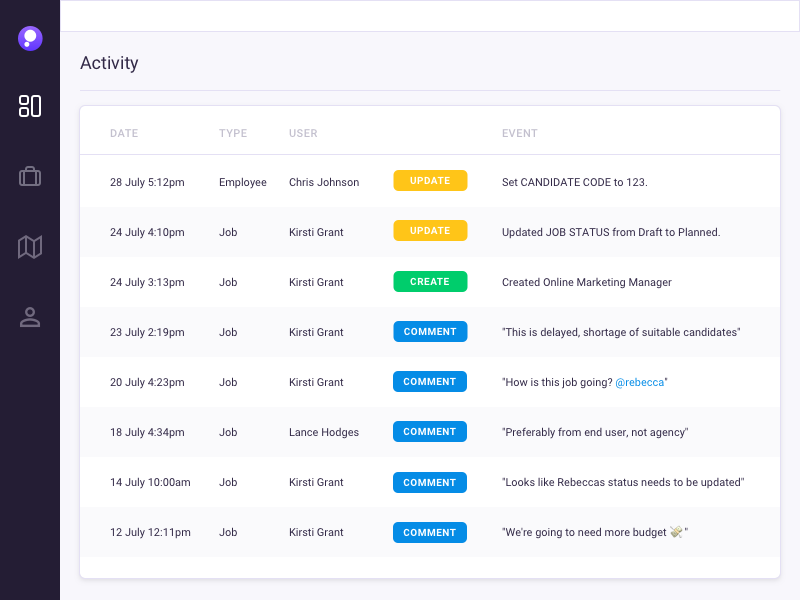Click user name 'Chris Johnson'
Screen dimensions: 800x600
(324, 182)
